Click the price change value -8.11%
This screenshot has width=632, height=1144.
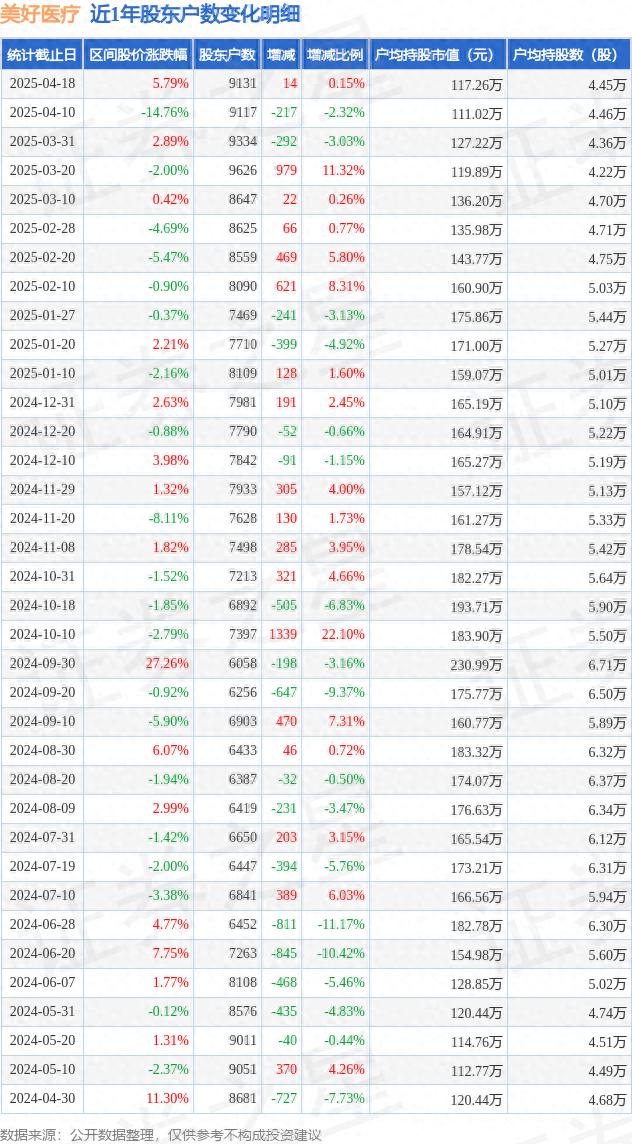(x=168, y=519)
